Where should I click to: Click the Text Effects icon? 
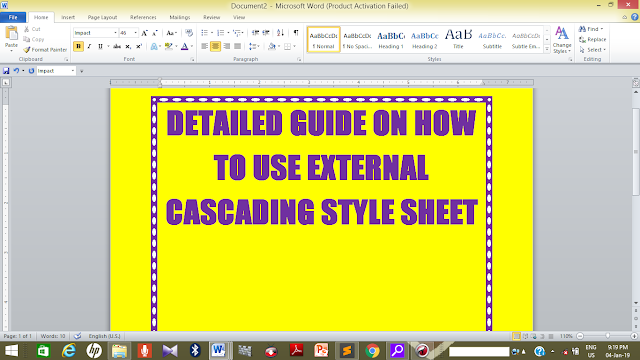(x=154, y=46)
